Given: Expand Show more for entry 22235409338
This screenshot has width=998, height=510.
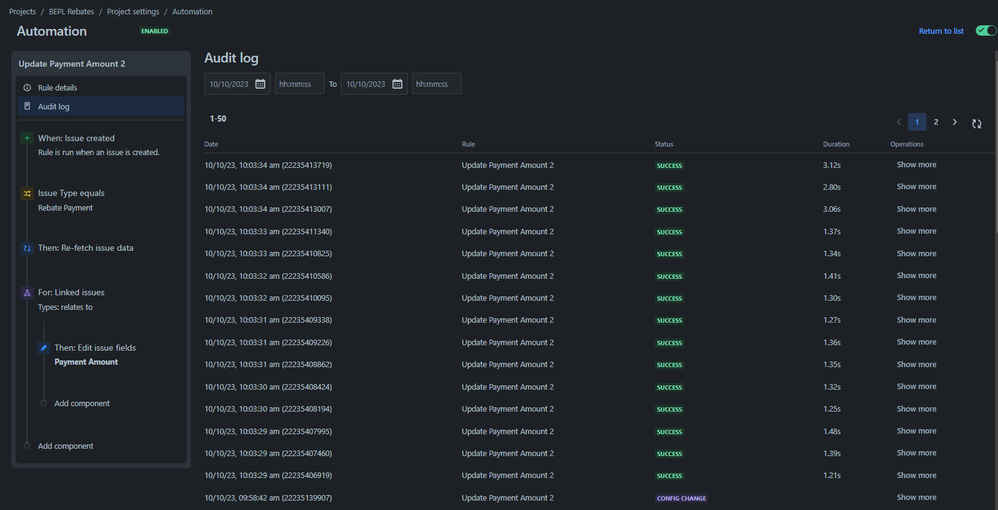Looking at the screenshot, I should (x=917, y=320).
